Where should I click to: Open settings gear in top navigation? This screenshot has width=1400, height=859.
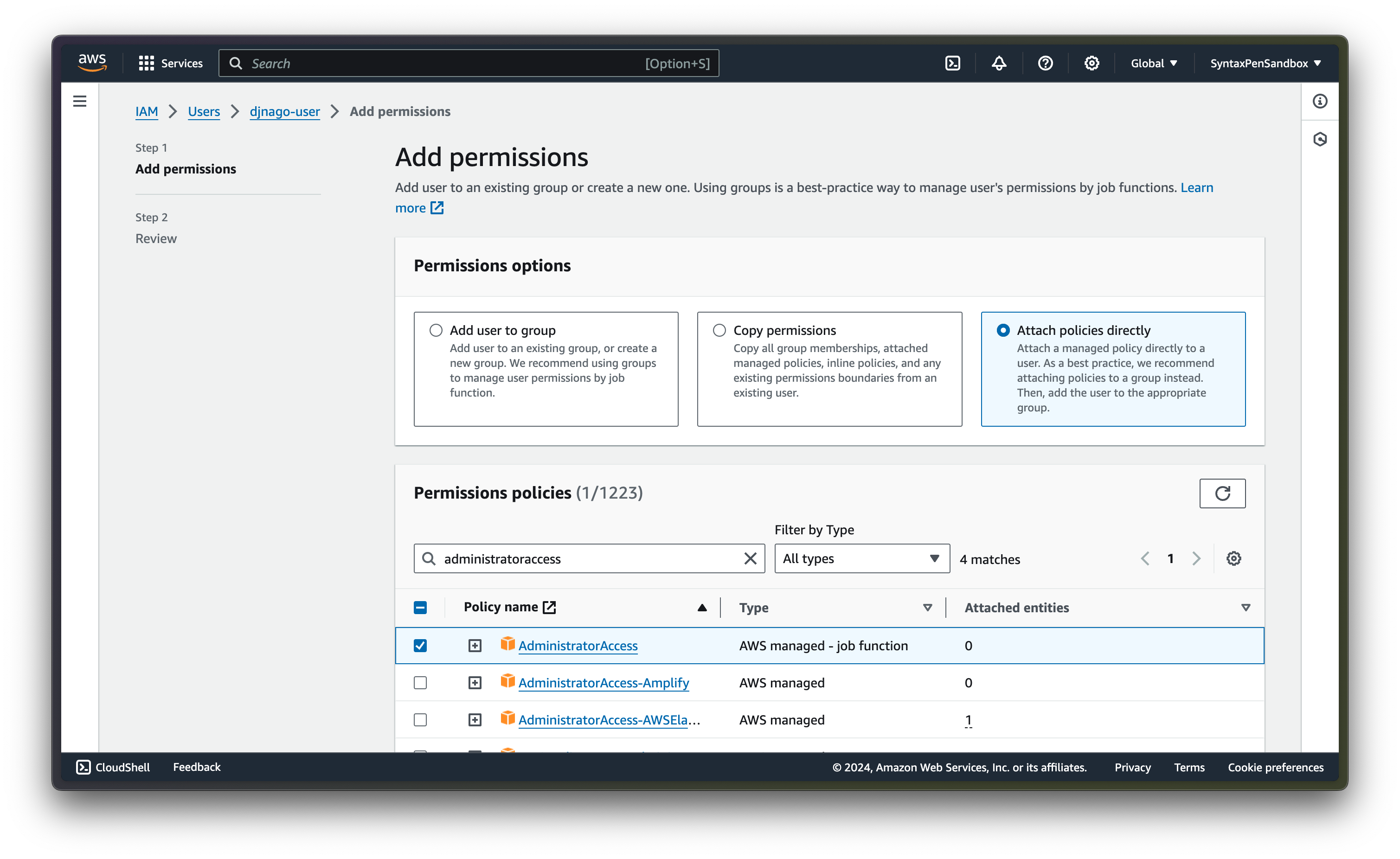(x=1091, y=63)
